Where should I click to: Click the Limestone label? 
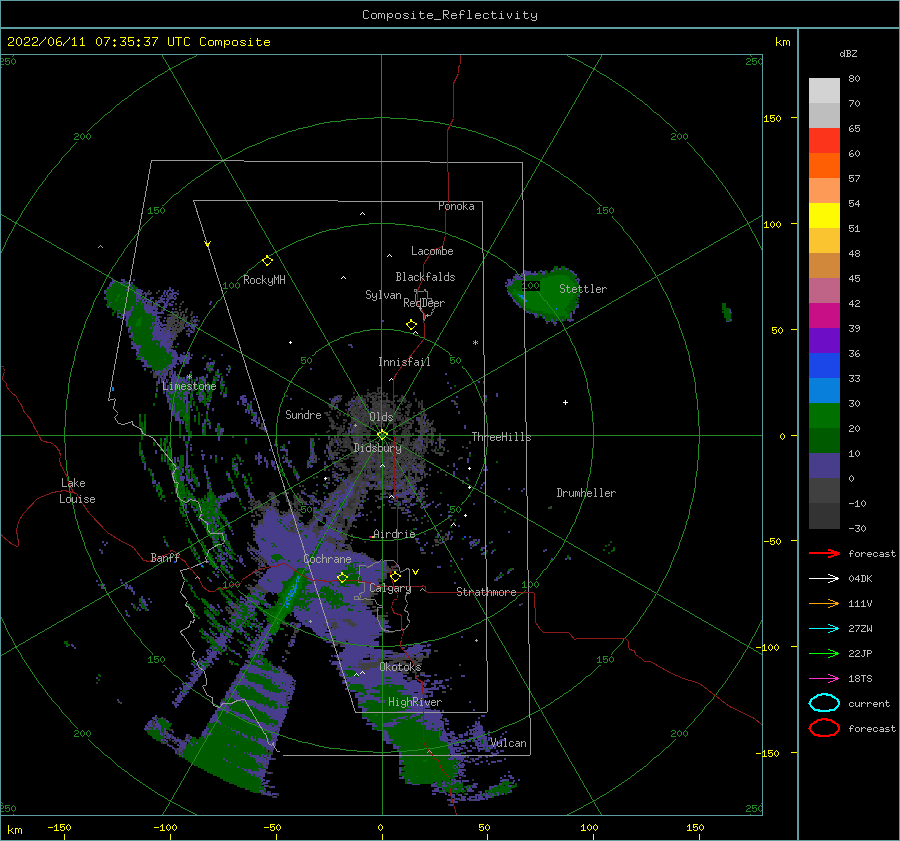point(189,386)
